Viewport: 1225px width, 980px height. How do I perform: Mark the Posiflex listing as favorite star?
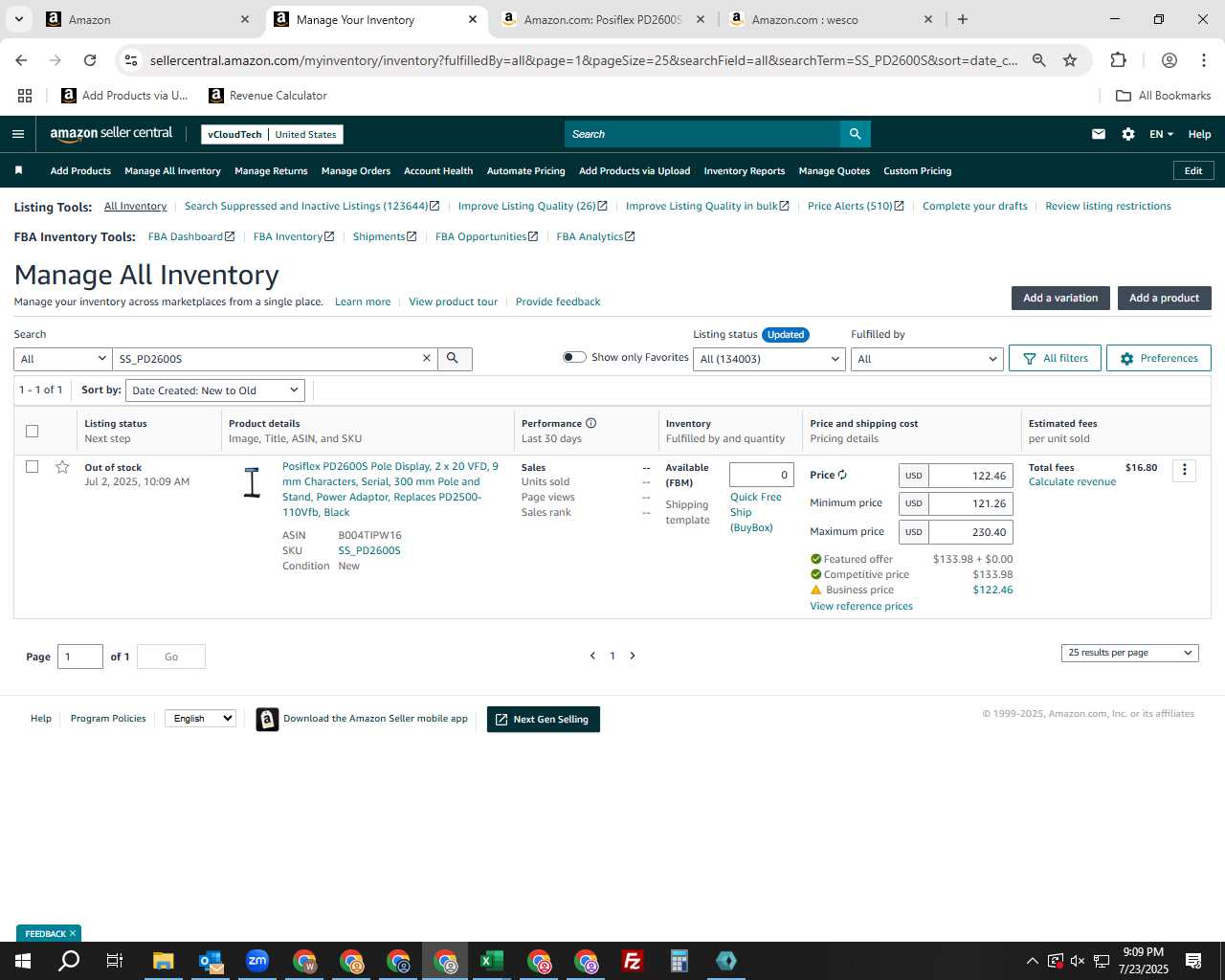tap(62, 467)
